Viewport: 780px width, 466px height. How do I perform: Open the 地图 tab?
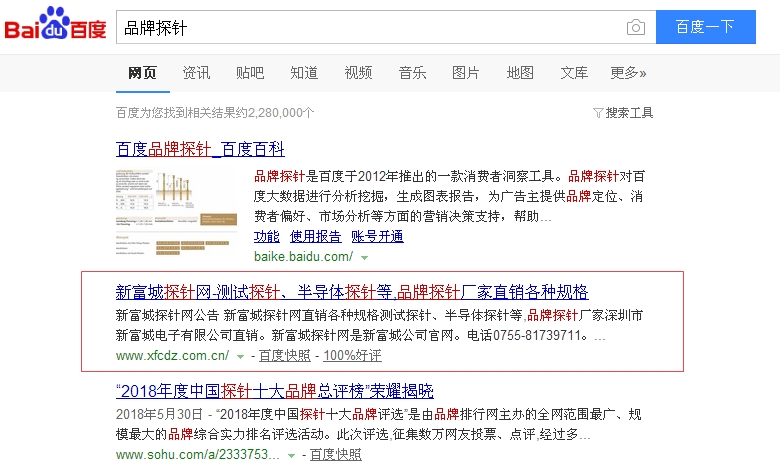coord(520,73)
